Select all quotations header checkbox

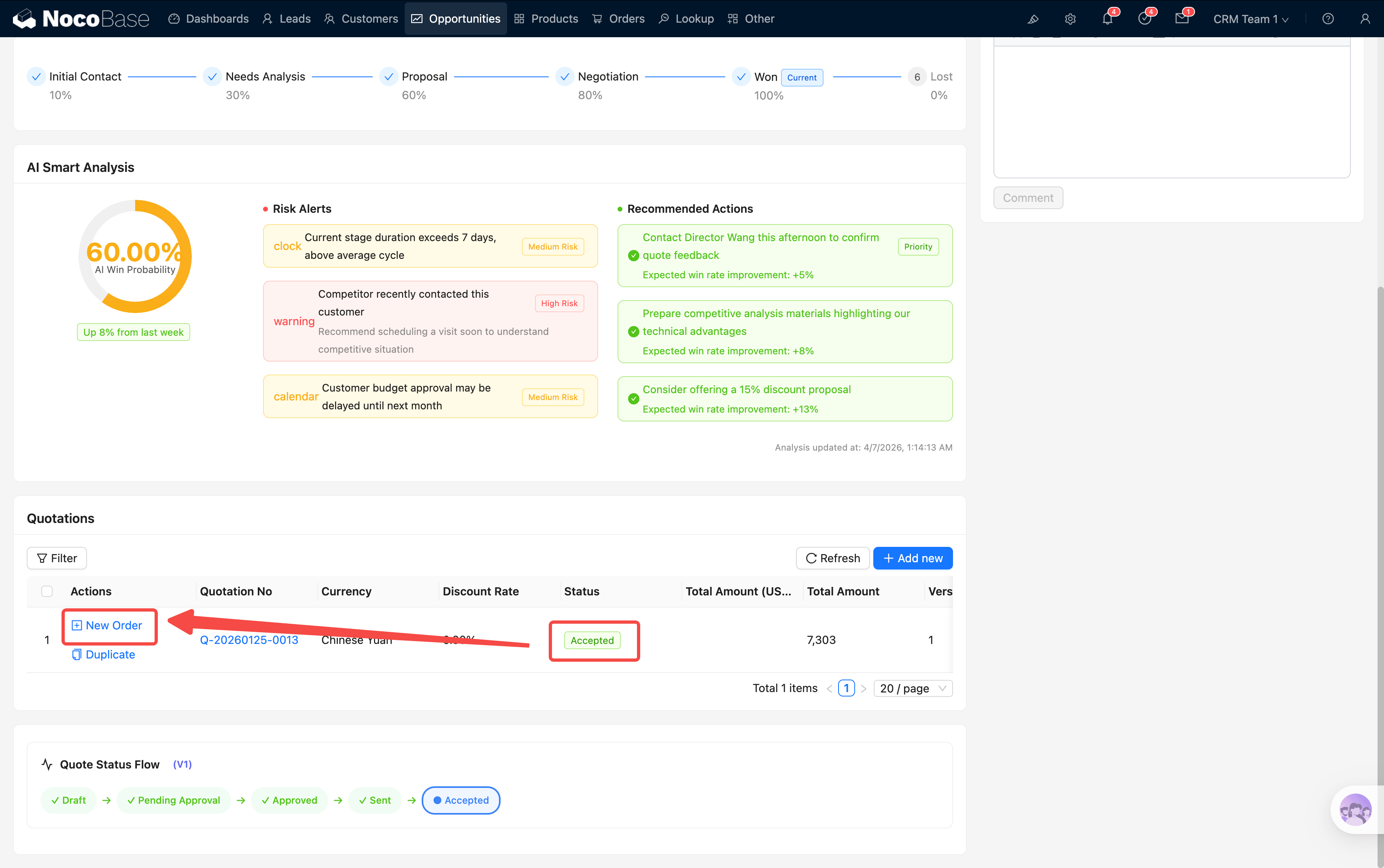47,591
